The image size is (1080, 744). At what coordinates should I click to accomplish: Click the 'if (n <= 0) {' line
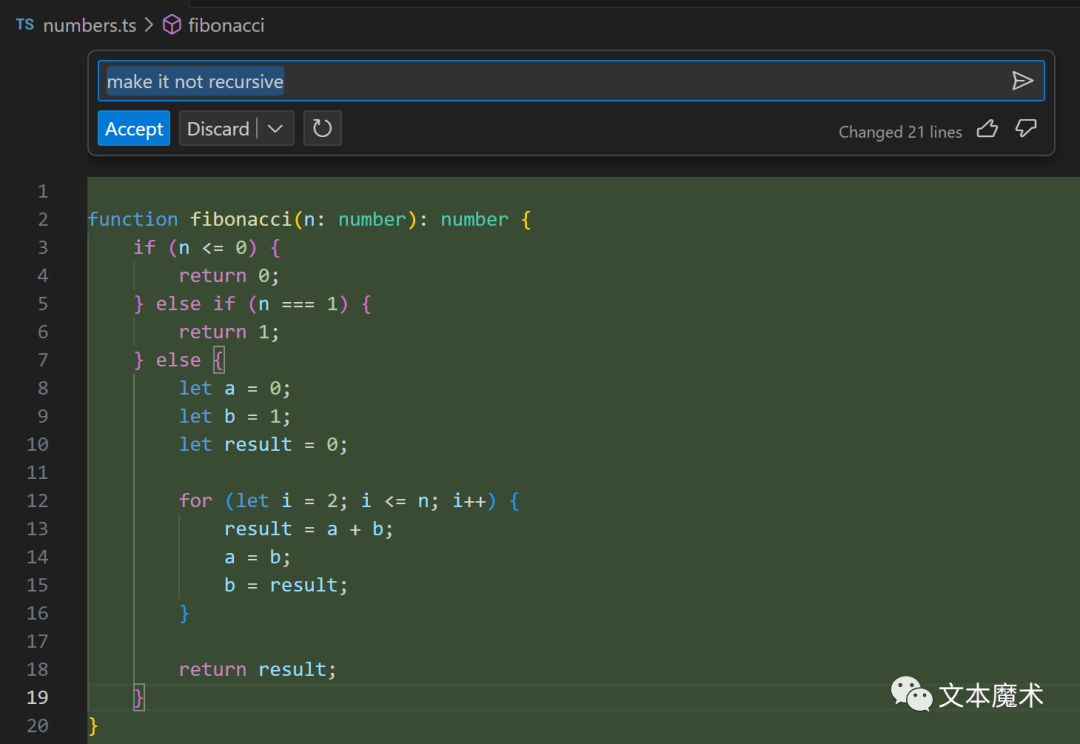point(207,247)
